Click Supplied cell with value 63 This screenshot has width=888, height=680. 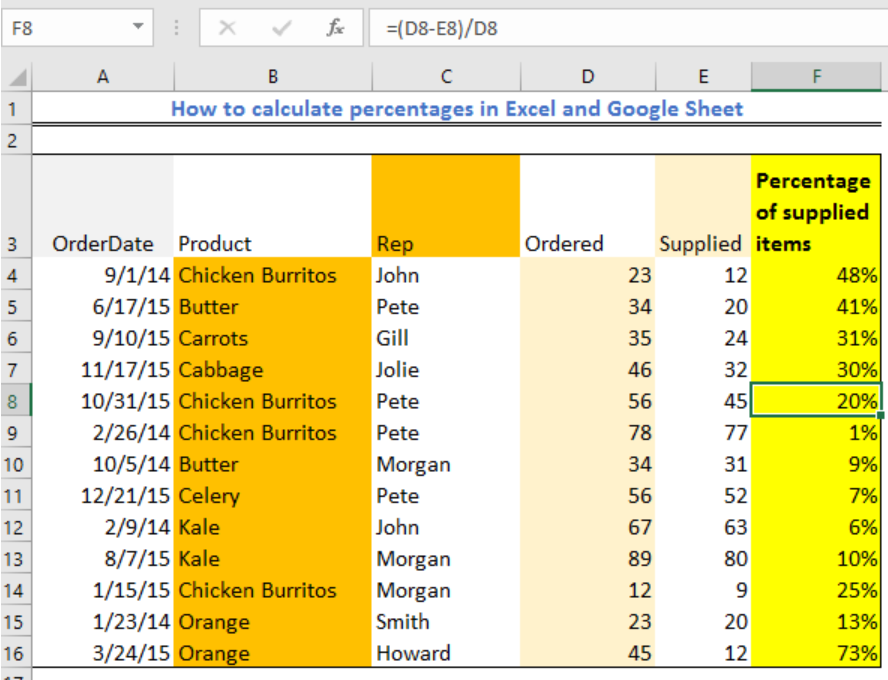pos(703,528)
